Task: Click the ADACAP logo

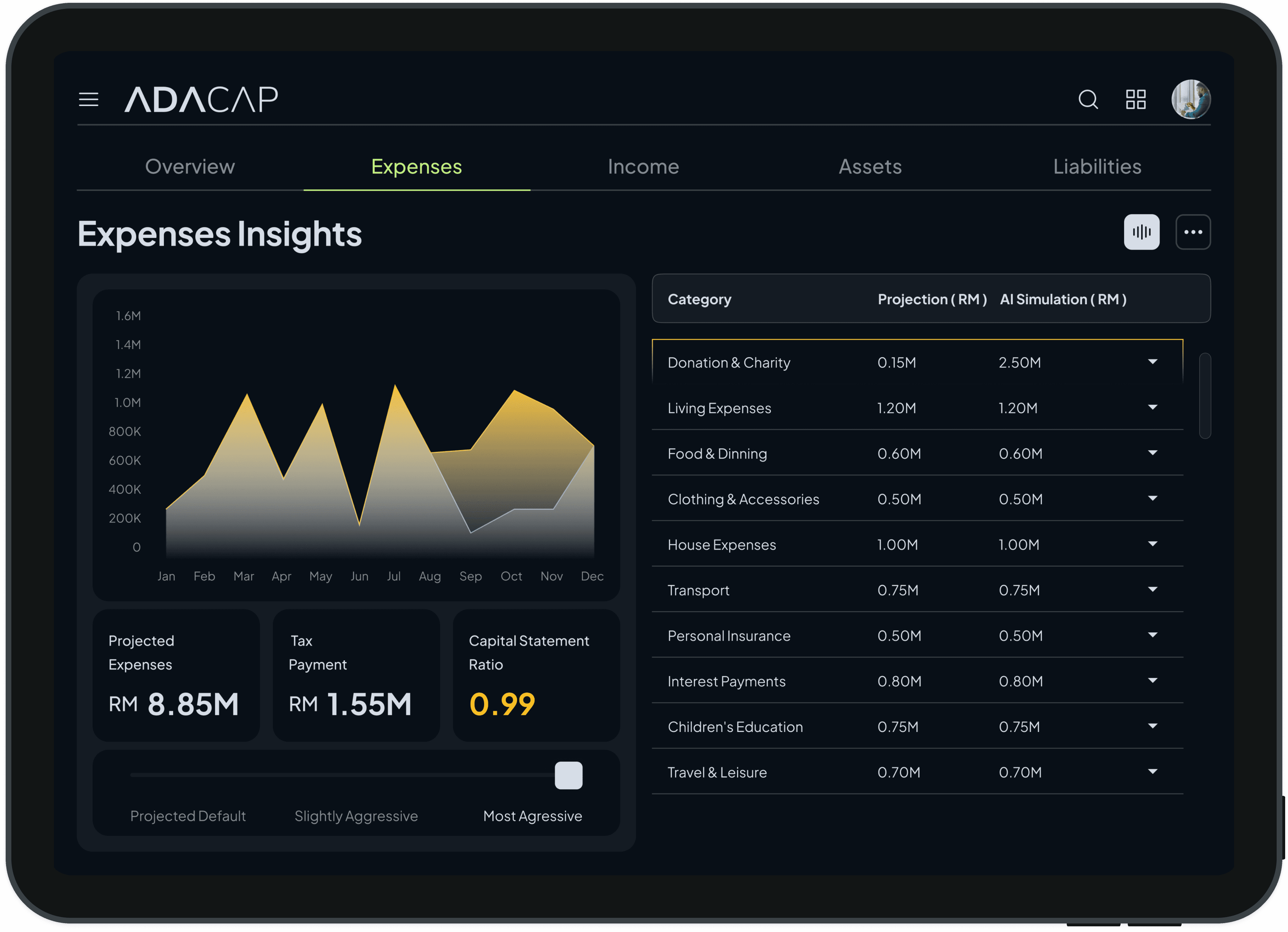Action: coord(201,99)
